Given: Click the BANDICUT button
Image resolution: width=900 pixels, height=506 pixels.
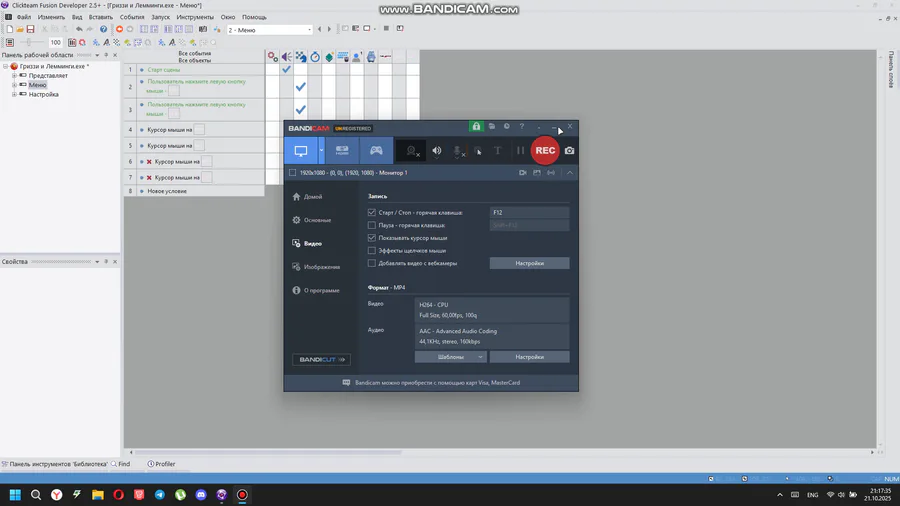Looking at the screenshot, I should [x=321, y=360].
